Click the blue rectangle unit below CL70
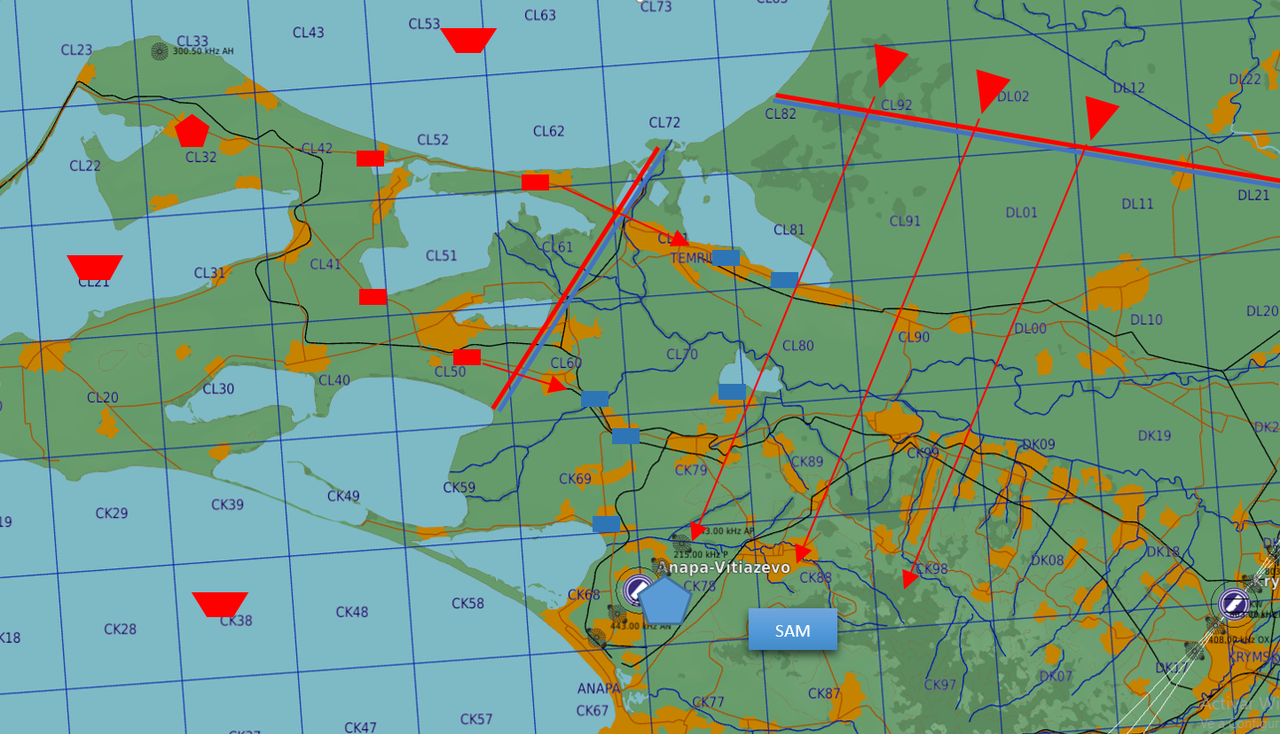Image resolution: width=1280 pixels, height=734 pixels. (x=732, y=391)
